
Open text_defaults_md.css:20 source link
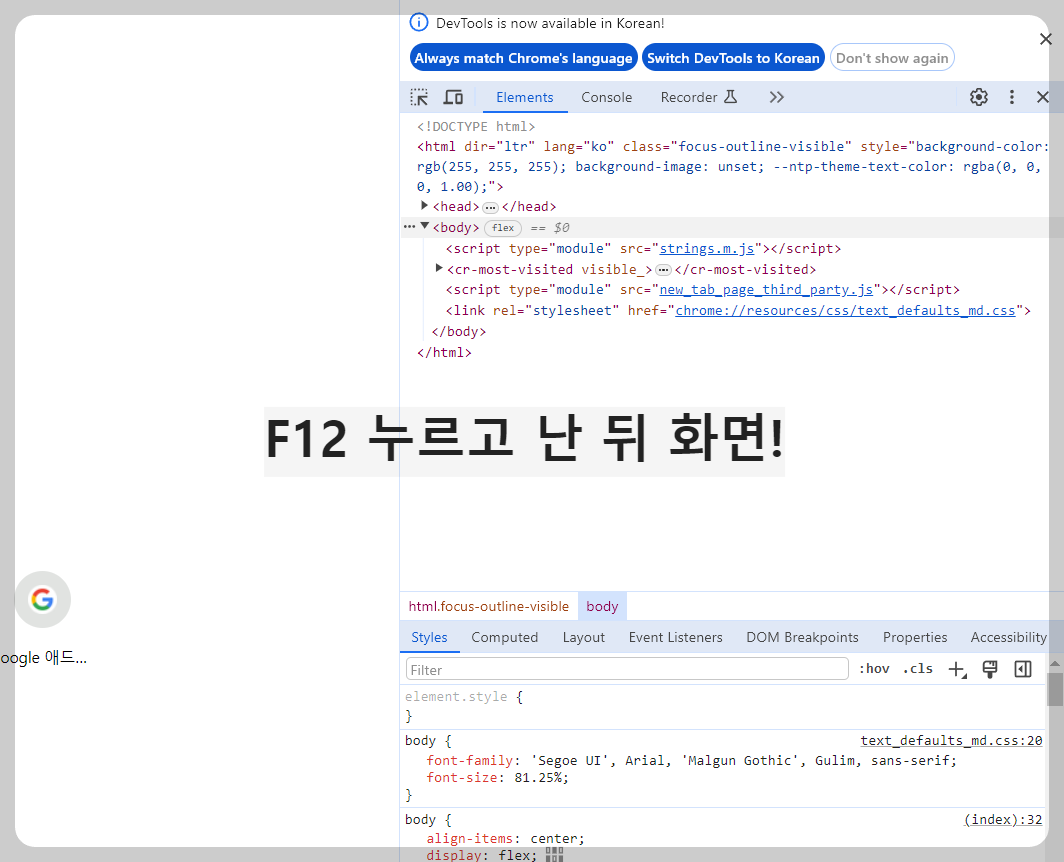951,741
